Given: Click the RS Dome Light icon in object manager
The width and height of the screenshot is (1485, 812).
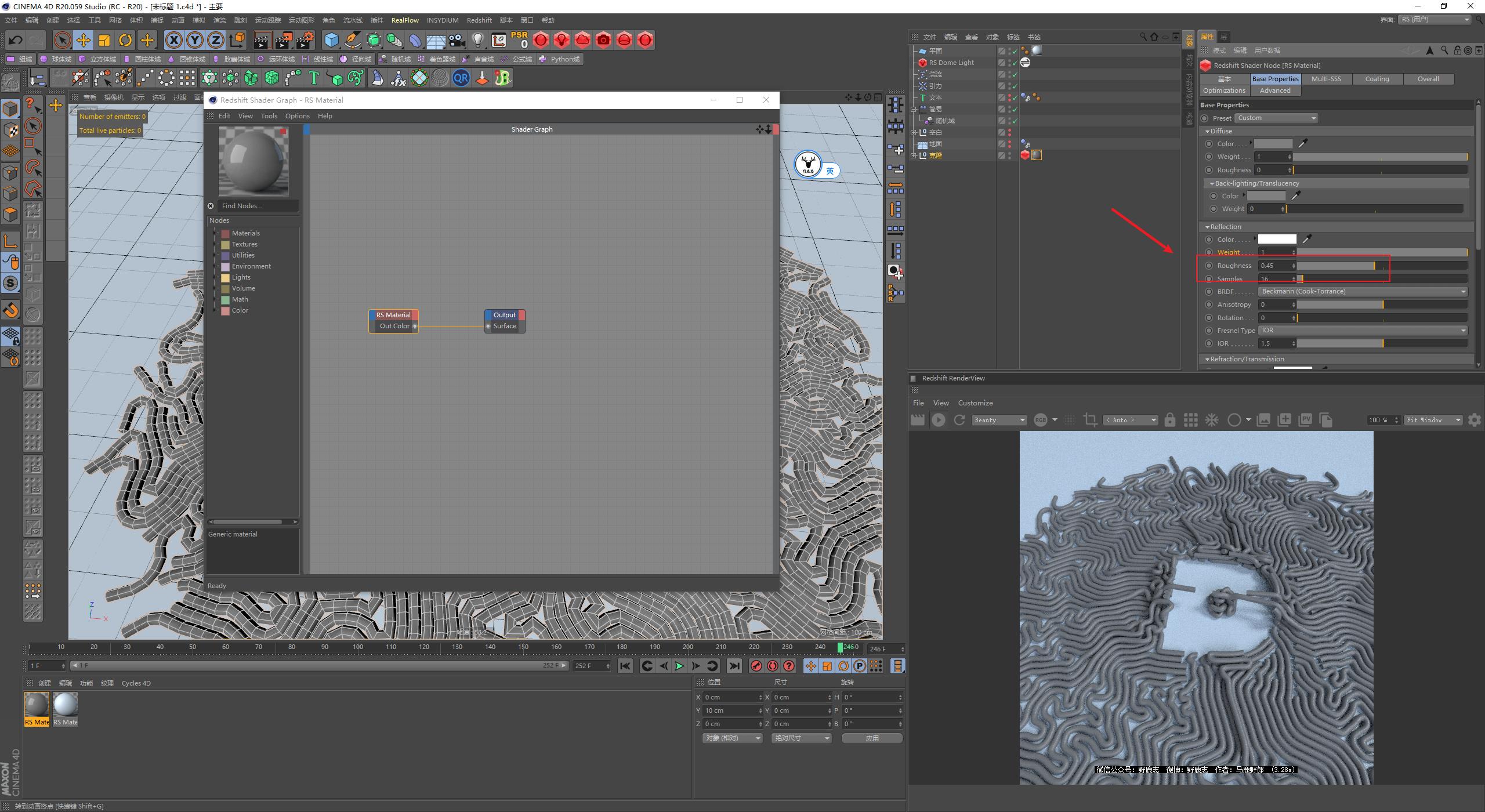Looking at the screenshot, I should click(x=923, y=63).
